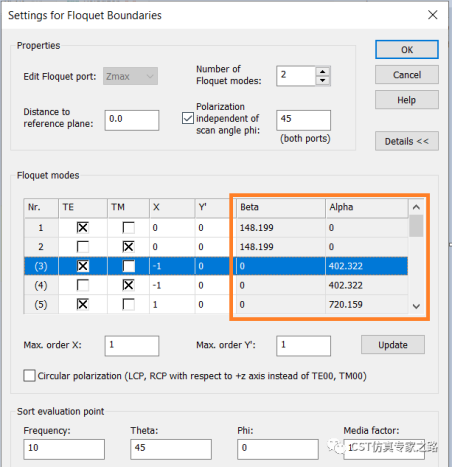Toggle TM checkbox for mode 2
The image size is (453, 467).
[x=128, y=247]
